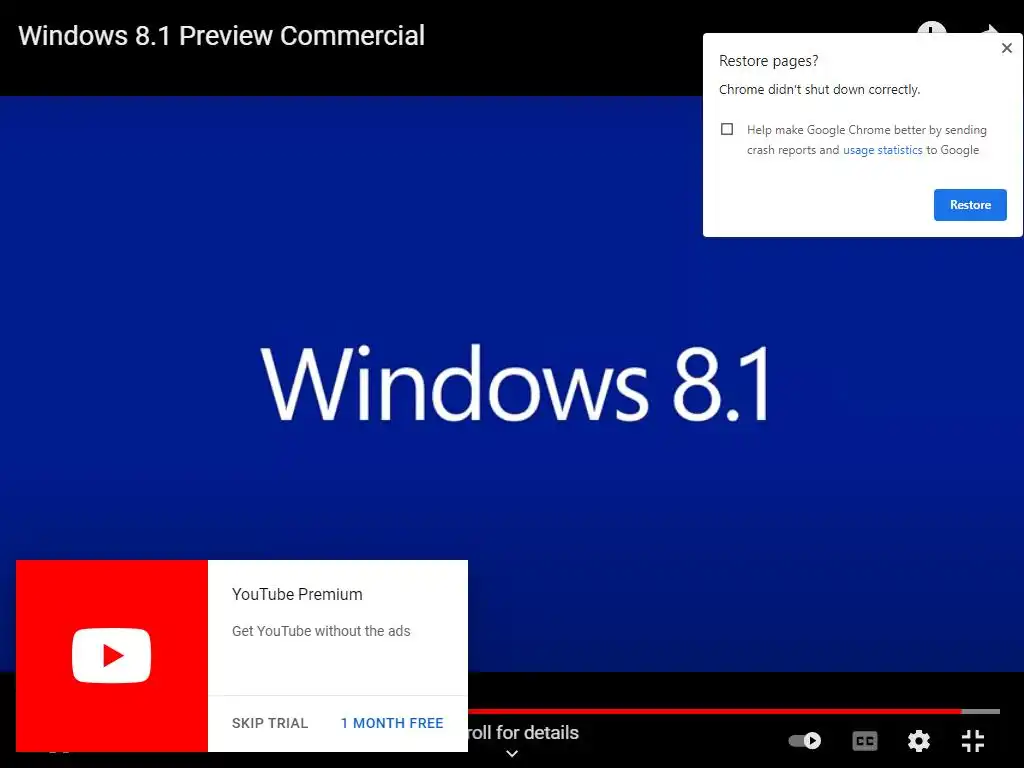Click the 'roll for details' text
The height and width of the screenshot is (768, 1024).
click(x=523, y=733)
